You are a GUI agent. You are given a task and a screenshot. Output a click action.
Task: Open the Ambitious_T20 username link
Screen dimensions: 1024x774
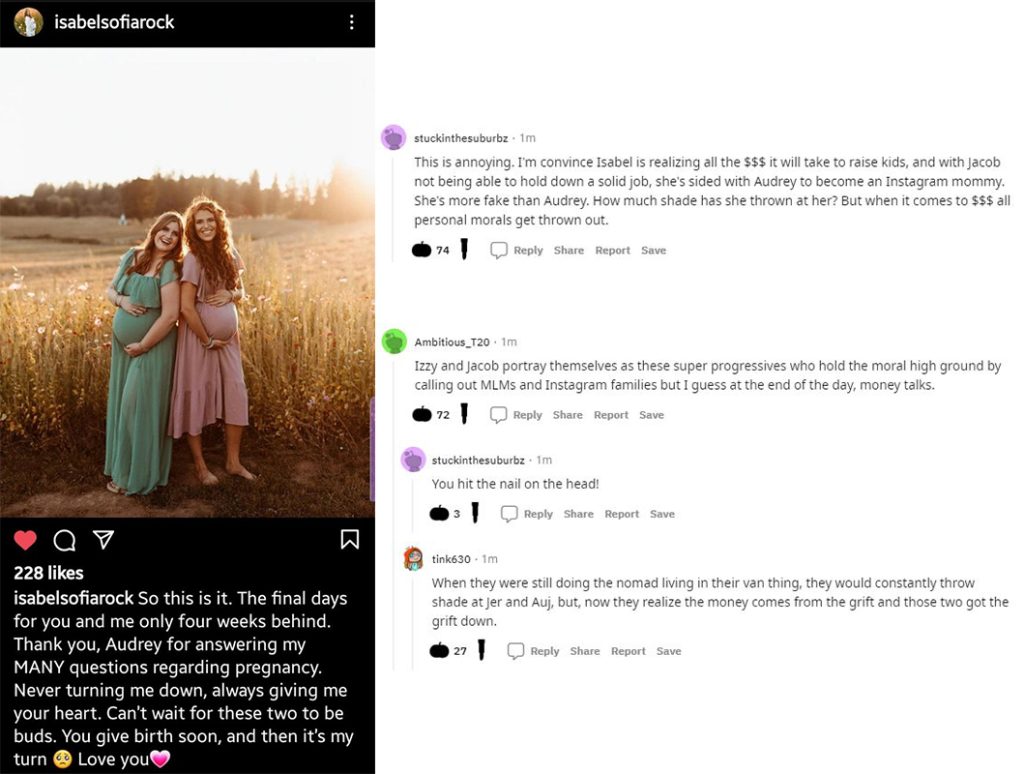click(x=452, y=342)
